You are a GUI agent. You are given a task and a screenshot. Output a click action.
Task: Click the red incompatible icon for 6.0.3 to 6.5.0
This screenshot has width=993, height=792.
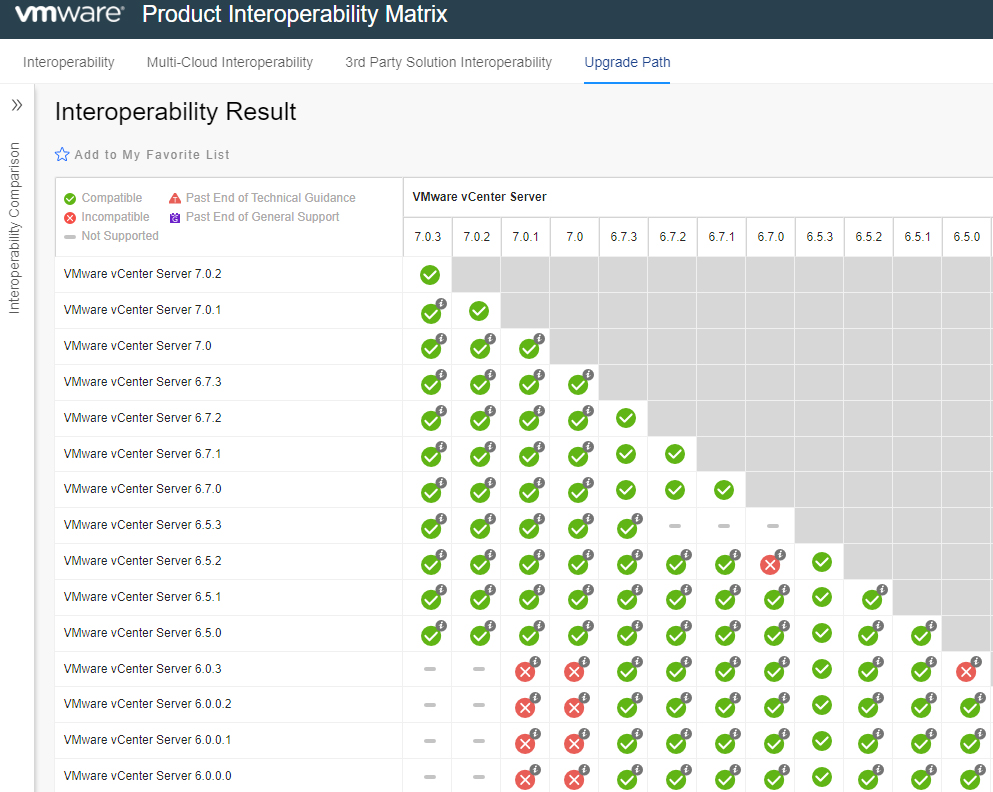point(966,671)
